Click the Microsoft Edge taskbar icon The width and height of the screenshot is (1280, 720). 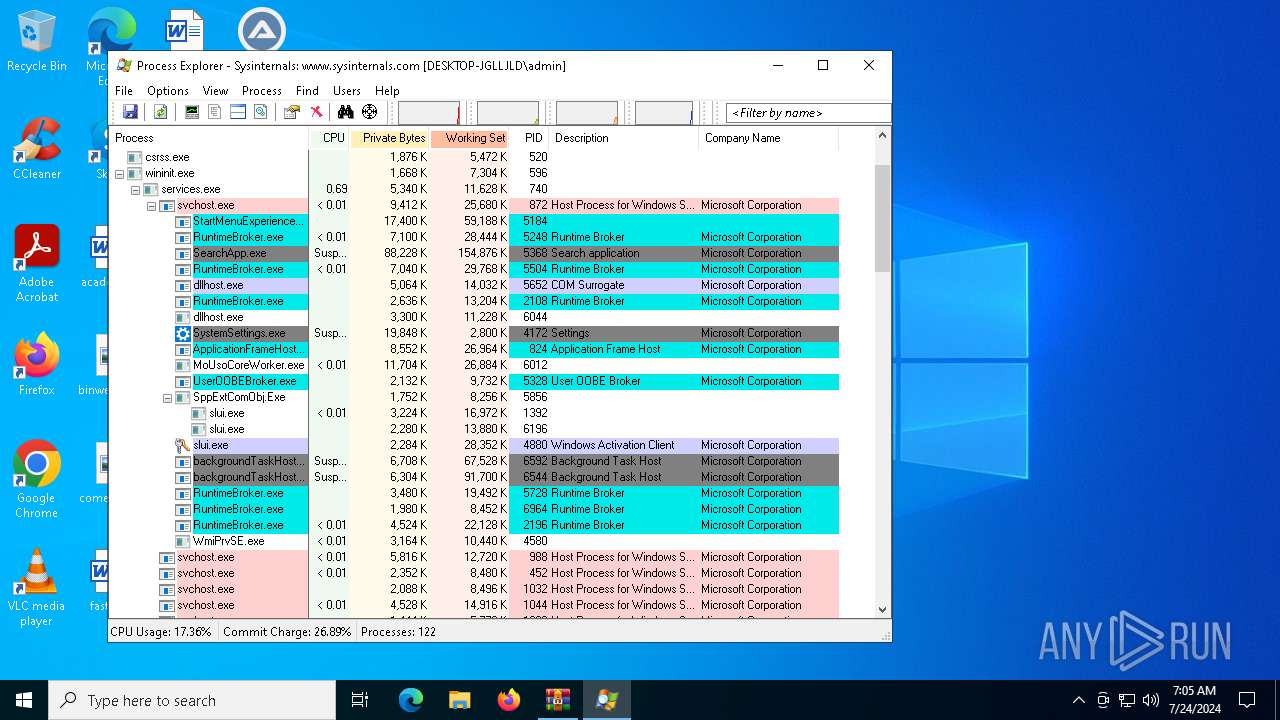411,700
